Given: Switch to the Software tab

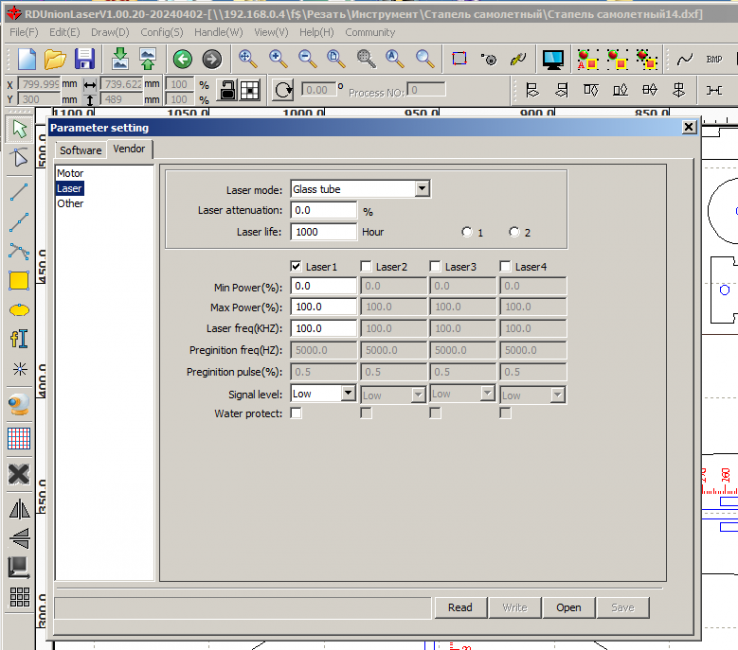Looking at the screenshot, I should (80, 150).
